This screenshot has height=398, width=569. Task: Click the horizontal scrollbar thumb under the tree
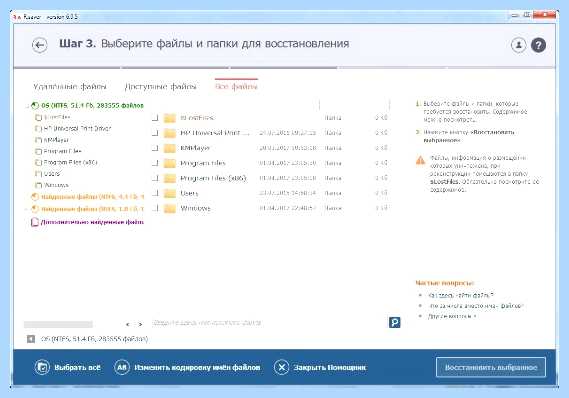[x=58, y=324]
